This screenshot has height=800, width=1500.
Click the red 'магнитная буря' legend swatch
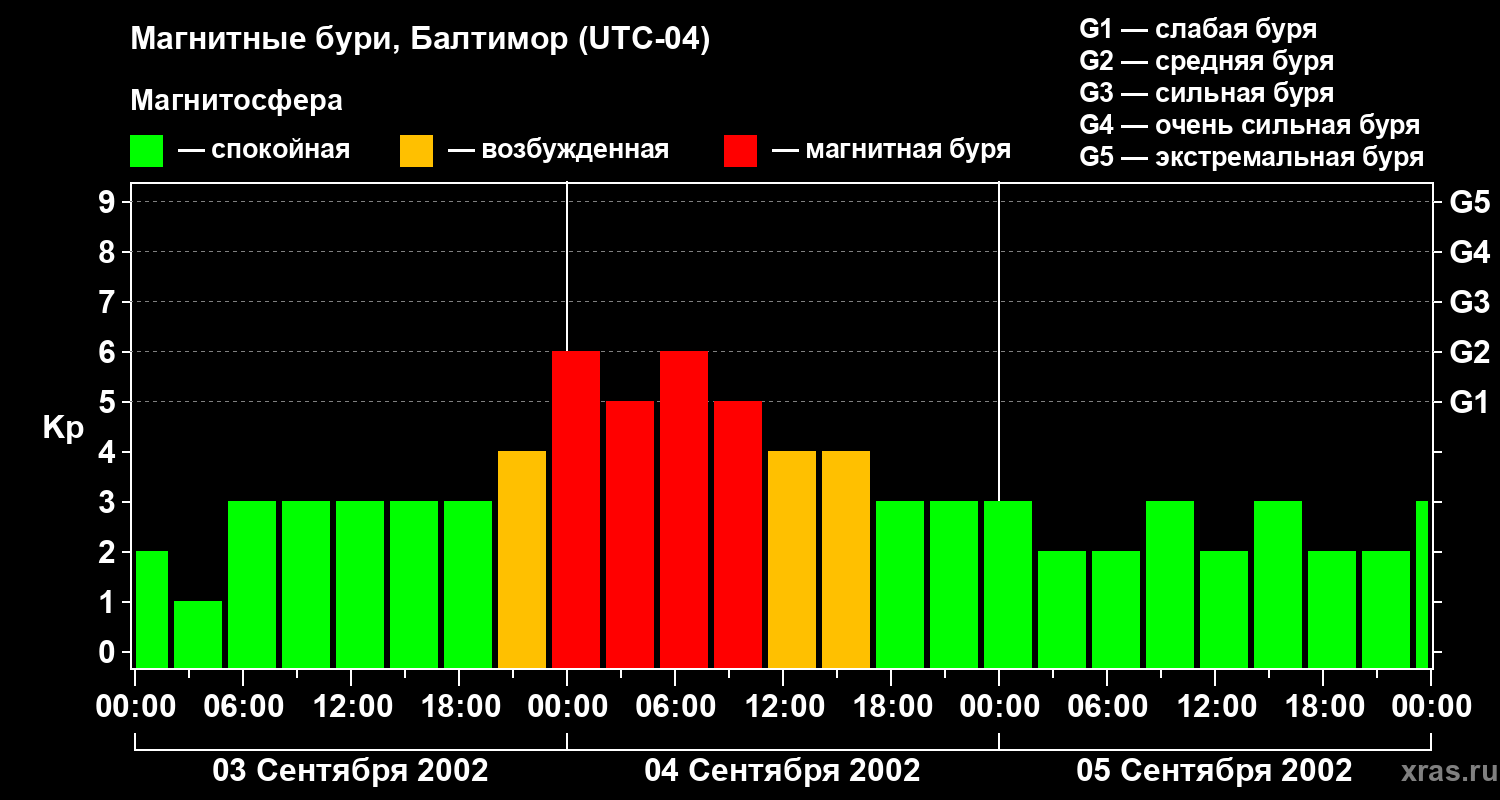pyautogui.click(x=741, y=151)
